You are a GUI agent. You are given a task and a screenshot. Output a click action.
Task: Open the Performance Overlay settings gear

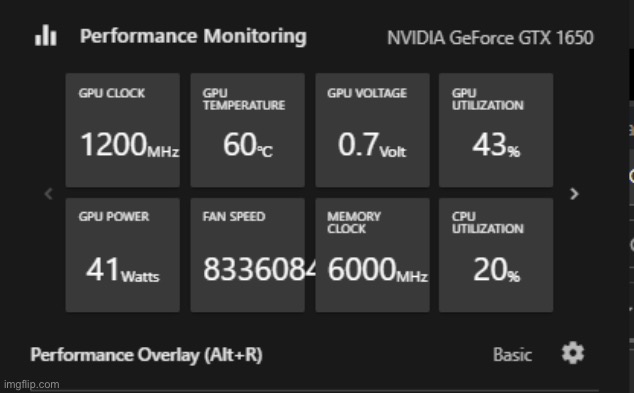pos(573,353)
